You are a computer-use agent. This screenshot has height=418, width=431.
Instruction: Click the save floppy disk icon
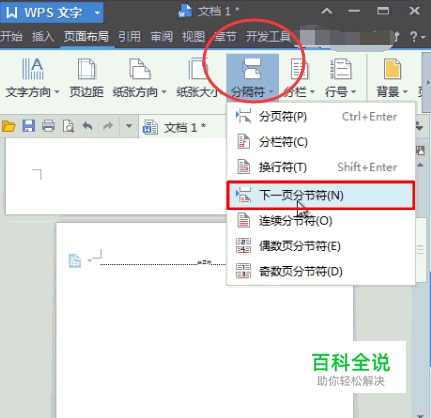29,126
